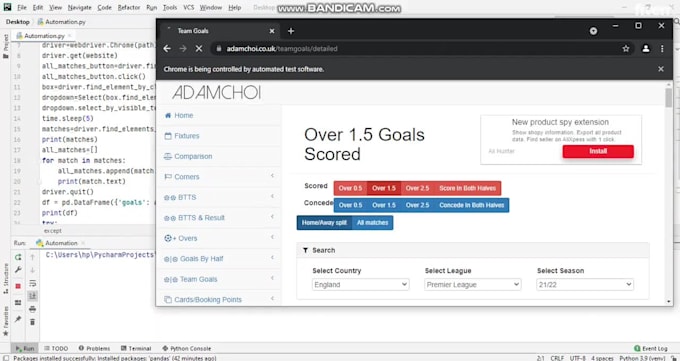Image resolution: width=680 pixels, height=361 pixels.
Task: Switch to Home/Away split view
Action: pos(324,223)
